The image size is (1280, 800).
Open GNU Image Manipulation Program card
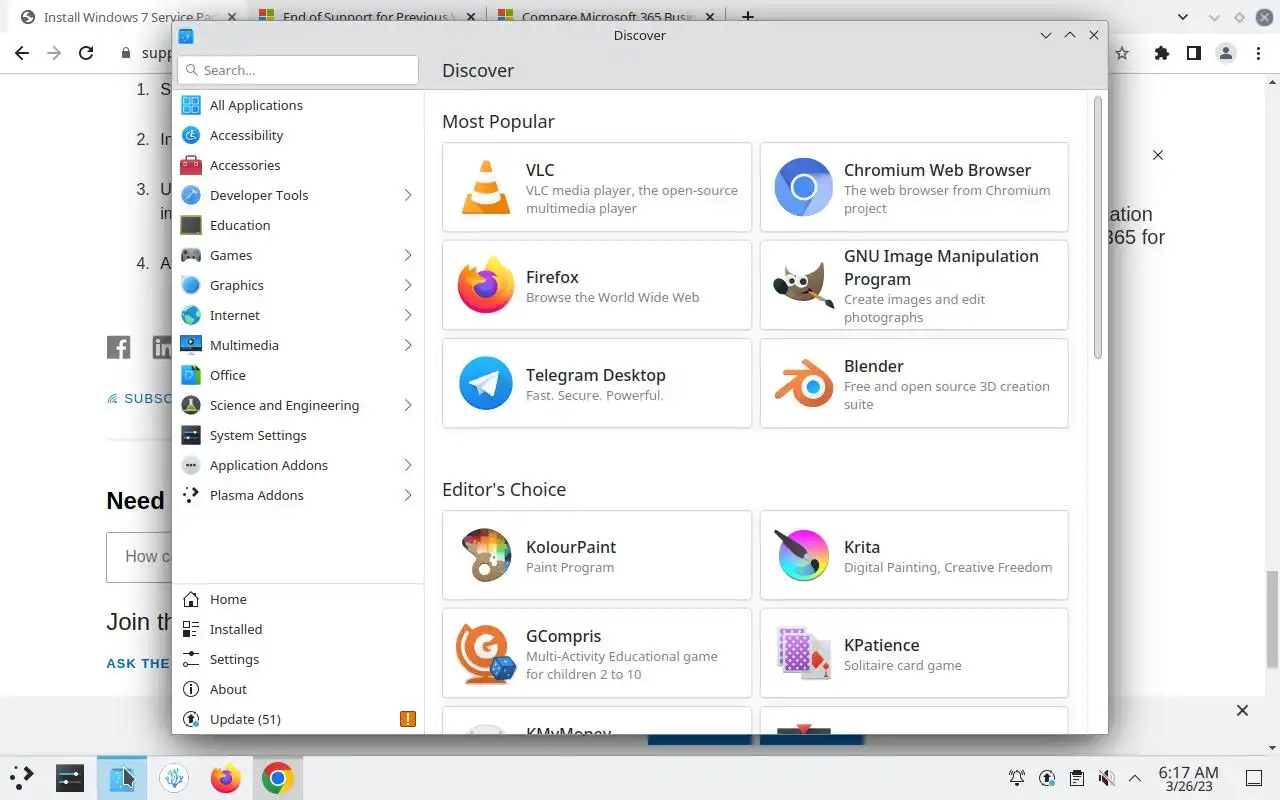pos(914,285)
